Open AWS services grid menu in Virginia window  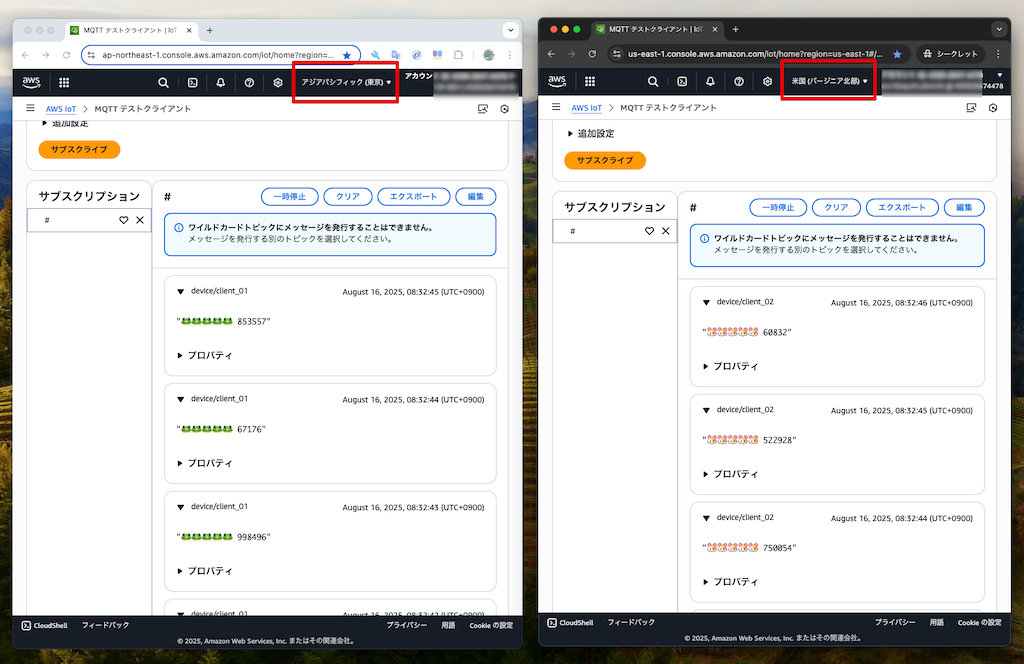click(590, 81)
